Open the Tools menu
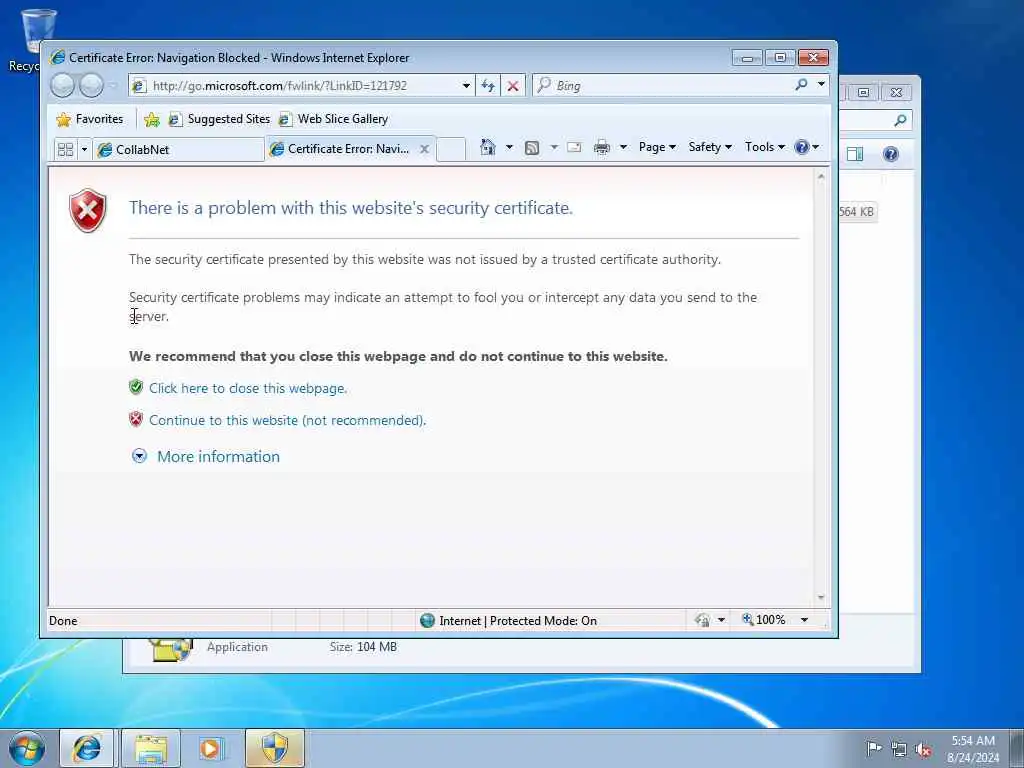 [765, 147]
